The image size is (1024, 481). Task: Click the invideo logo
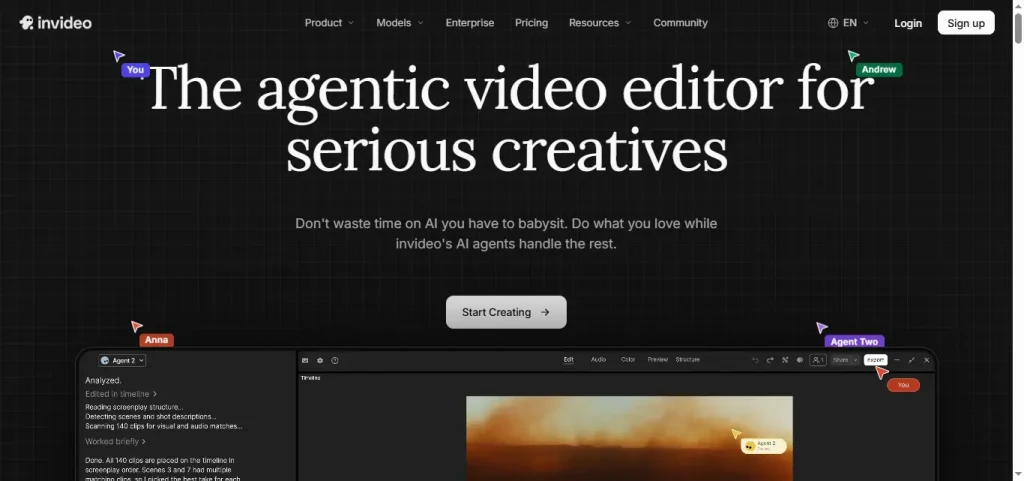56,23
